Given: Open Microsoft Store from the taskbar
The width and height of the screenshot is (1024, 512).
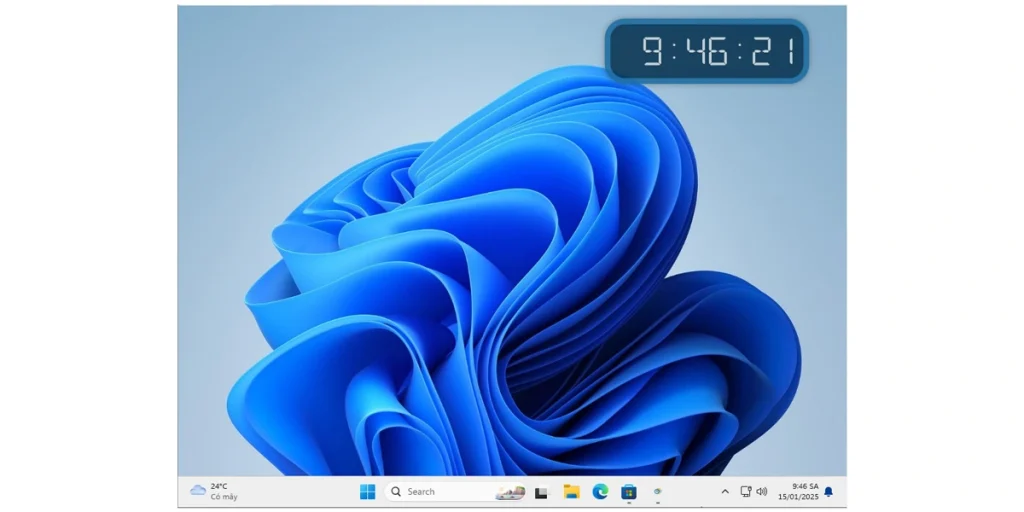Looking at the screenshot, I should coord(629,491).
